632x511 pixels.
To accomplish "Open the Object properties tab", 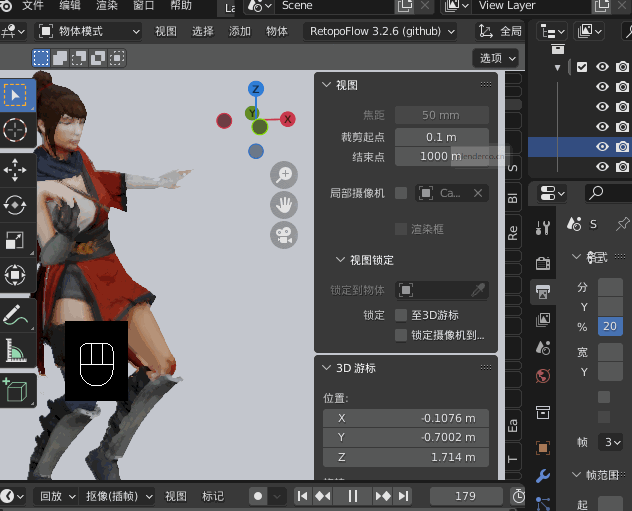I will click(x=543, y=448).
